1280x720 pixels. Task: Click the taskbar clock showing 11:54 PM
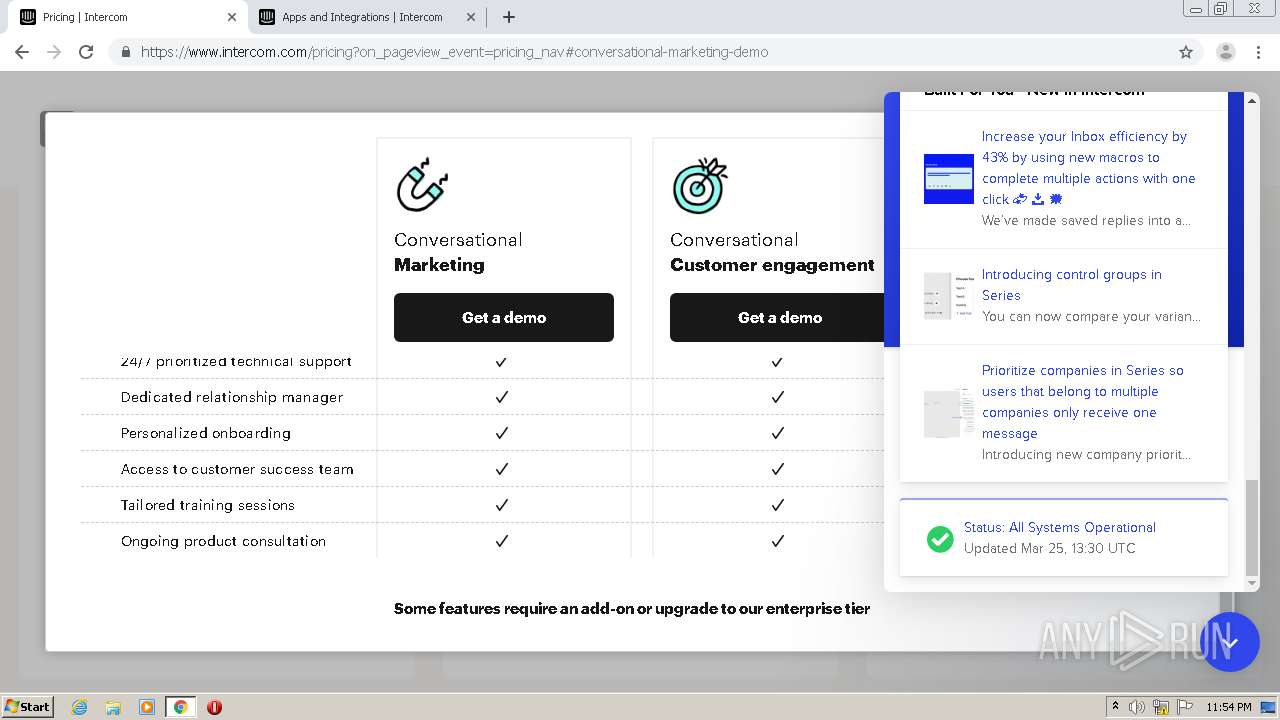[x=1229, y=707]
